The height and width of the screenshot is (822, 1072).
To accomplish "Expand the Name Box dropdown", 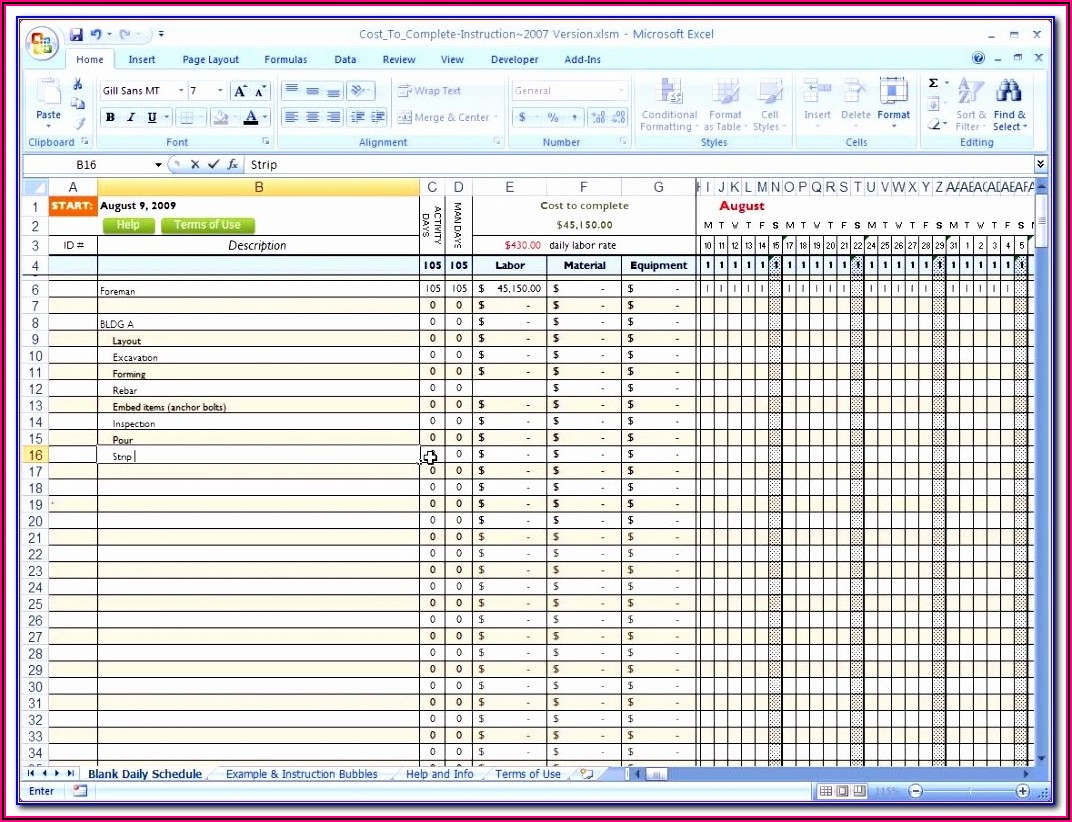I will [x=158, y=165].
